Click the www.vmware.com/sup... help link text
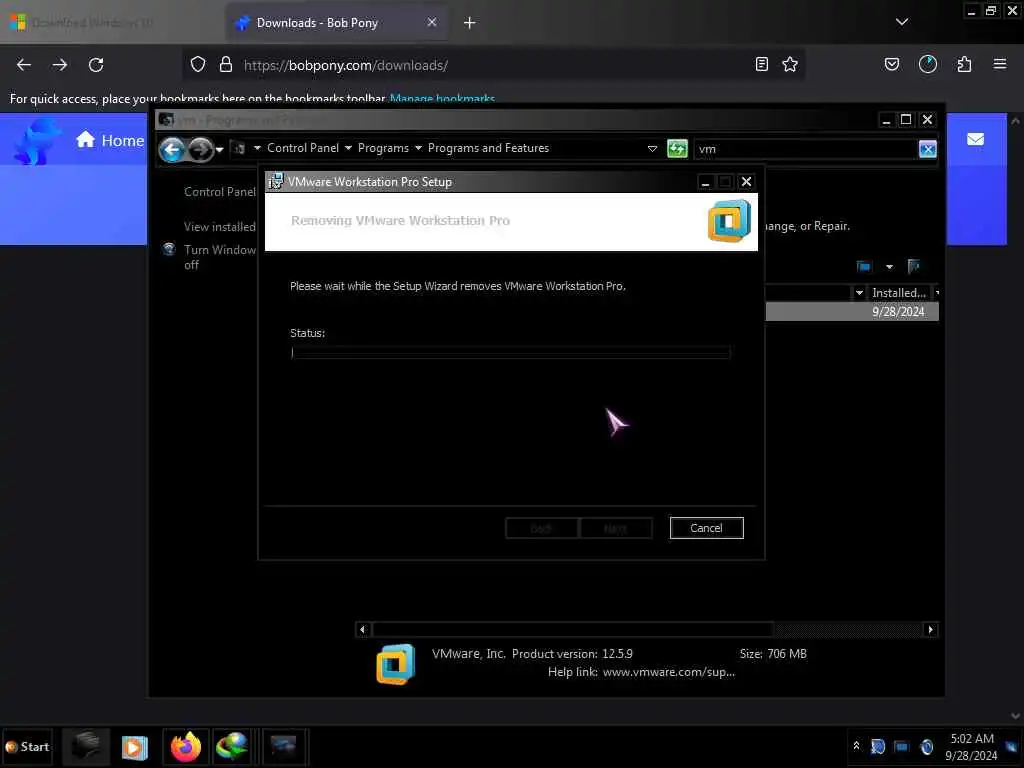The image size is (1024, 768). (669, 672)
